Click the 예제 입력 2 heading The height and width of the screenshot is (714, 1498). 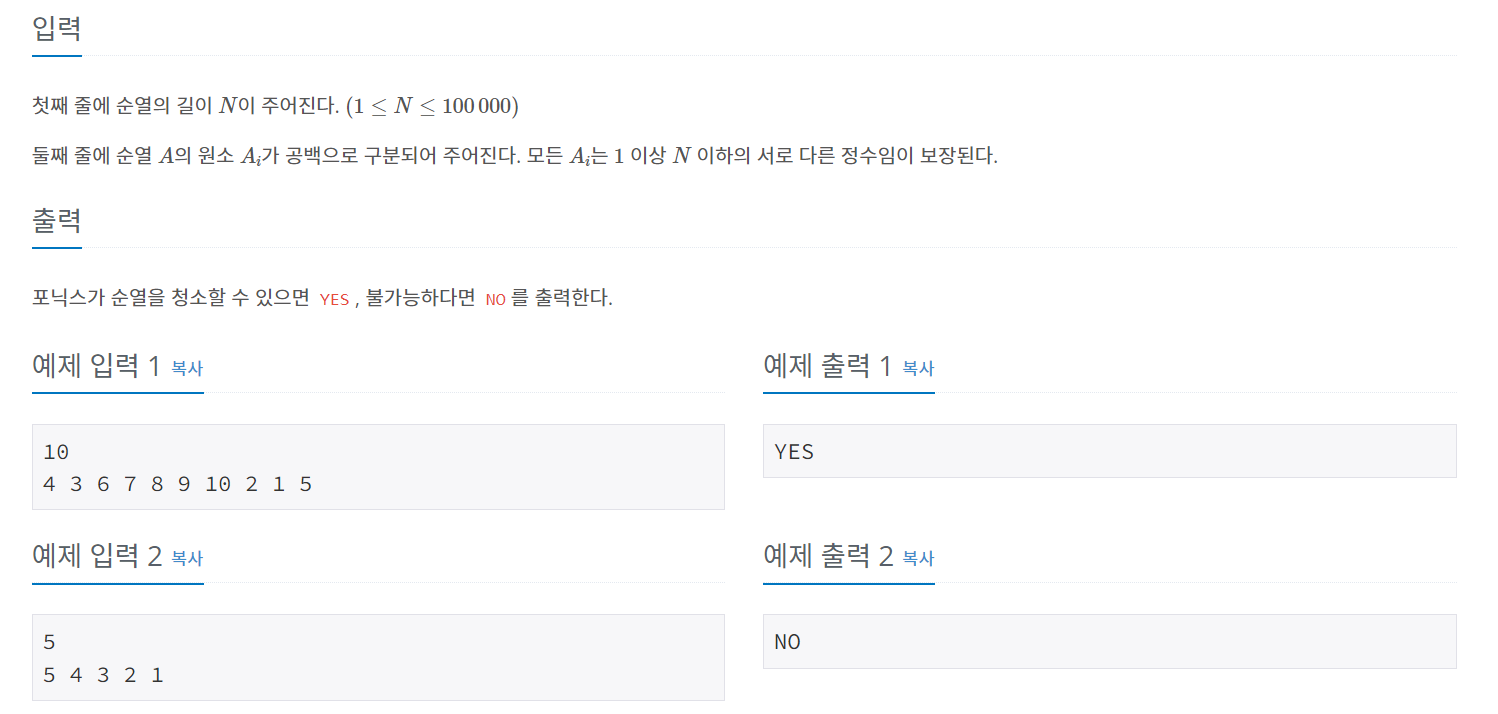point(96,556)
